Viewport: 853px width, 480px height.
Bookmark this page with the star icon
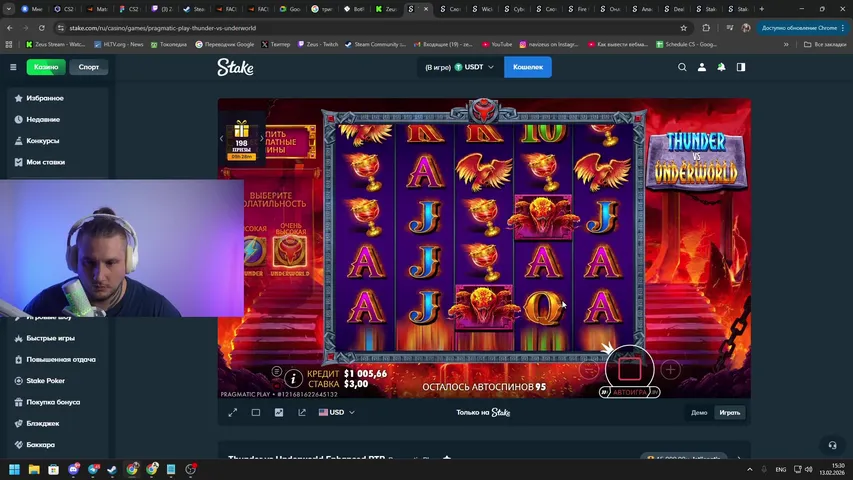tap(684, 28)
